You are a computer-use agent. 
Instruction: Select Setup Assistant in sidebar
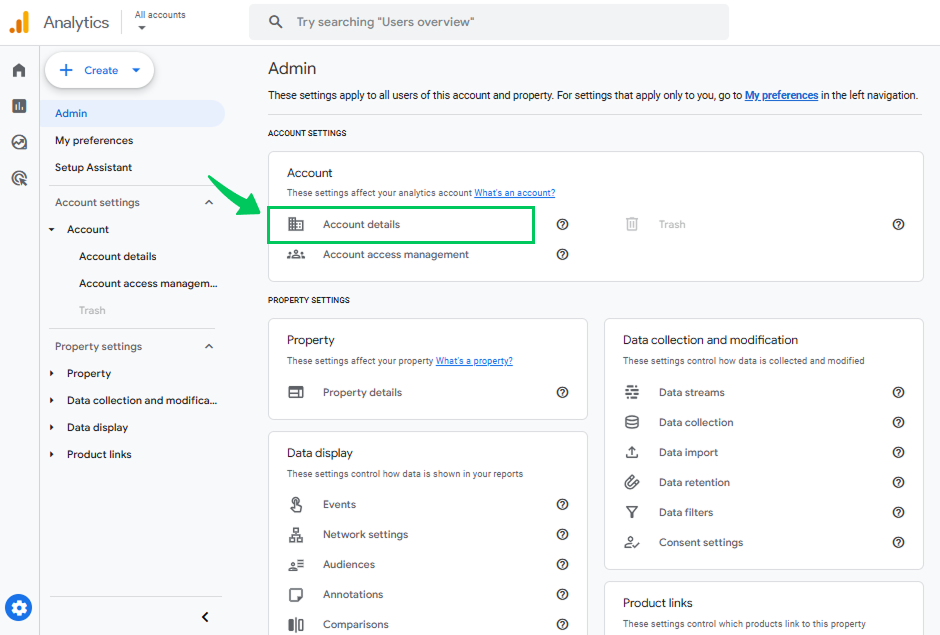click(94, 167)
